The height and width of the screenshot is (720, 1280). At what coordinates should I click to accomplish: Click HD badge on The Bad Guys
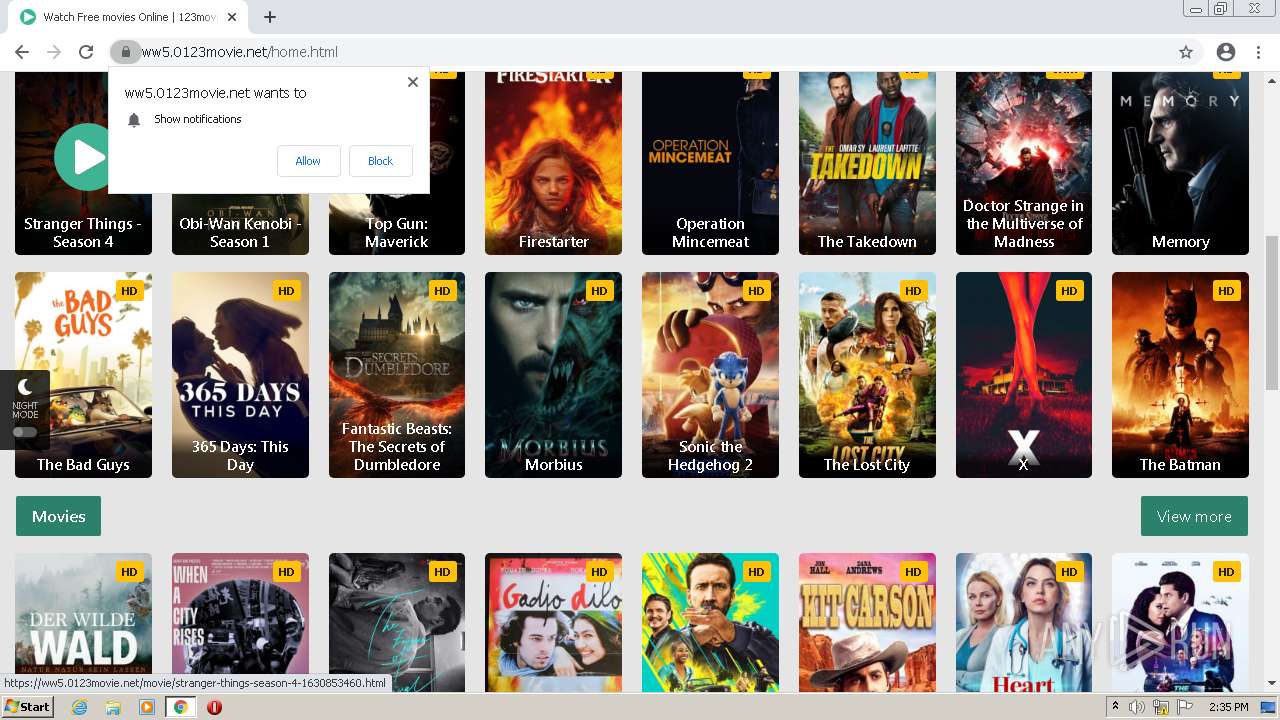129,291
